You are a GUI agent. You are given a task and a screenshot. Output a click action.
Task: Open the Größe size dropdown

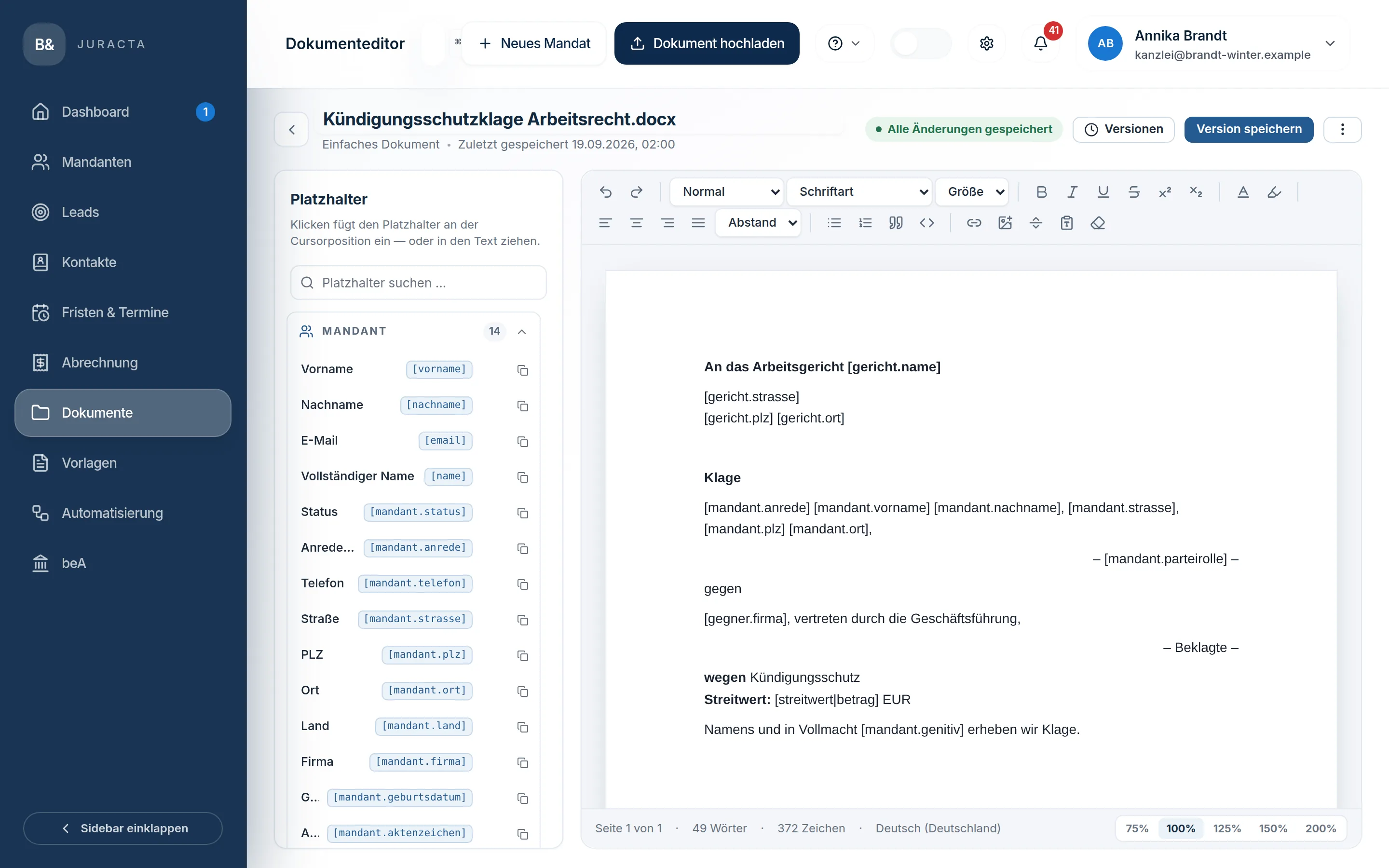(x=972, y=192)
